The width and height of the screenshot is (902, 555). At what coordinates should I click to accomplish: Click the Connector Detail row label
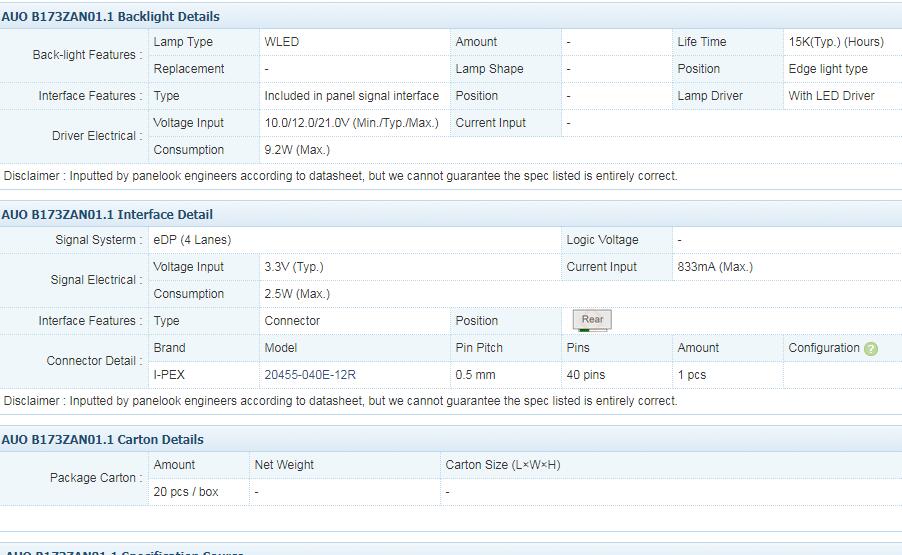(x=94, y=361)
